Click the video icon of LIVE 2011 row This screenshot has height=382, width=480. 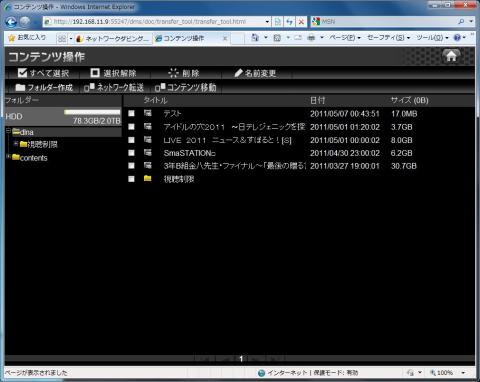(x=148, y=139)
